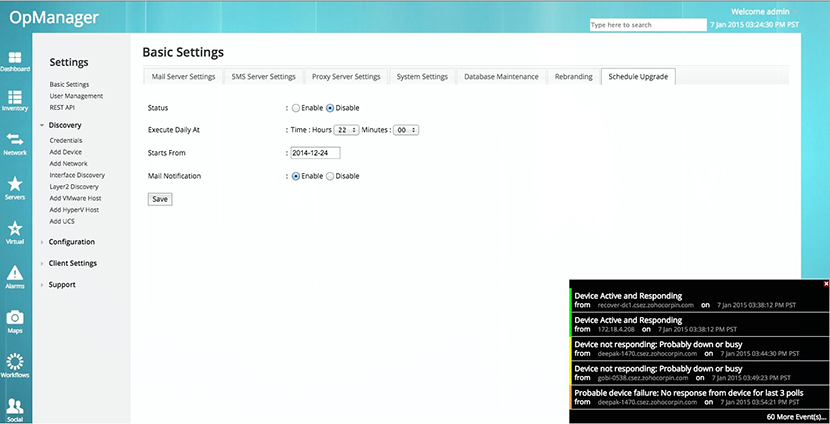Open the Social people icon
The height and width of the screenshot is (424, 830).
point(15,411)
